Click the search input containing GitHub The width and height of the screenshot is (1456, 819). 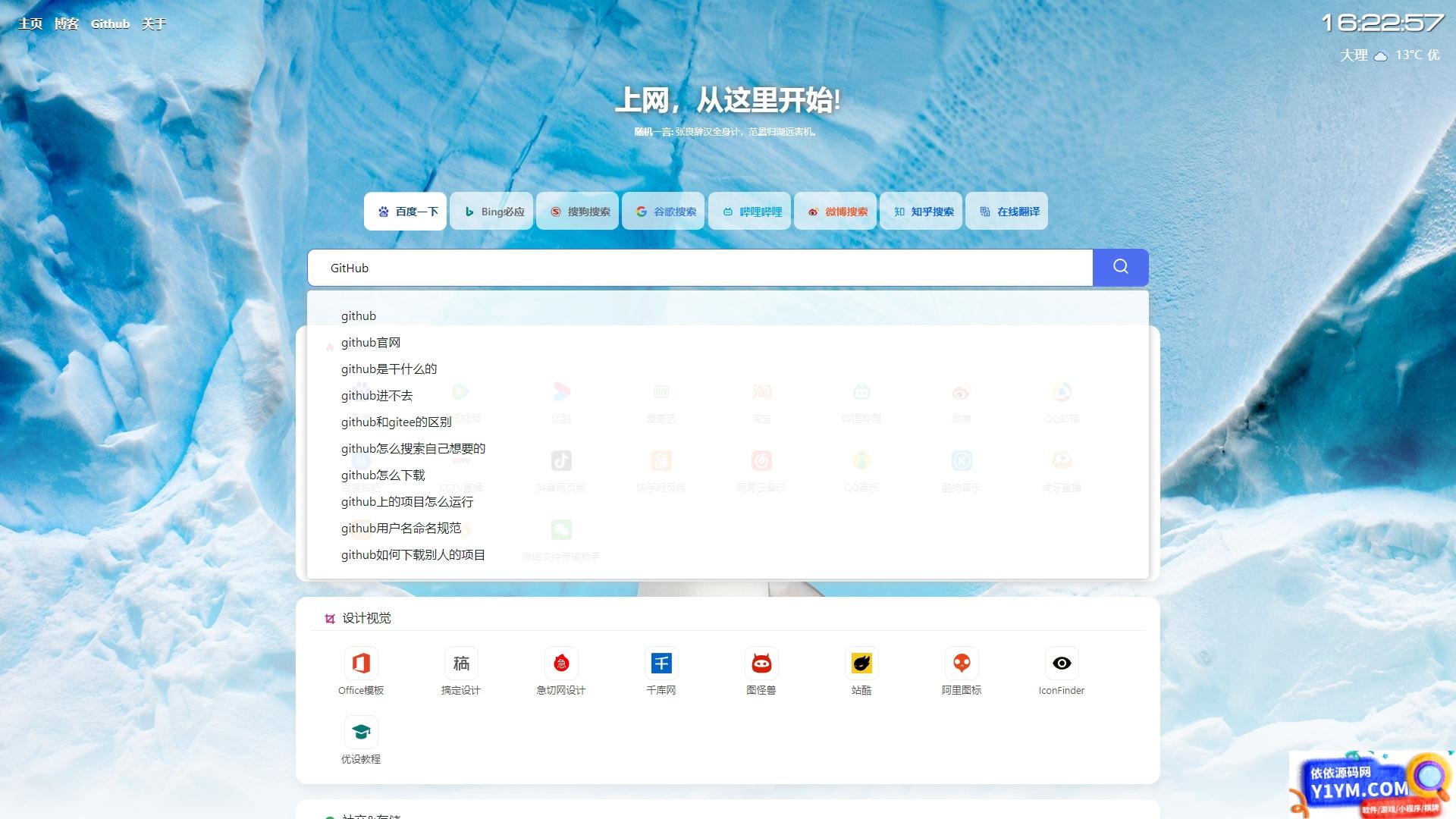pos(700,268)
